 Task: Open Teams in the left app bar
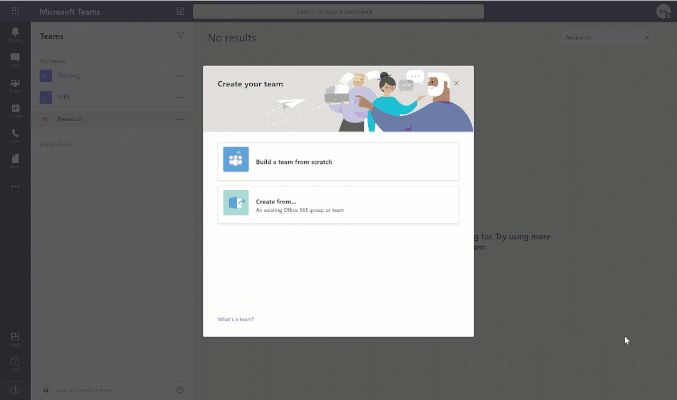[x=15, y=85]
